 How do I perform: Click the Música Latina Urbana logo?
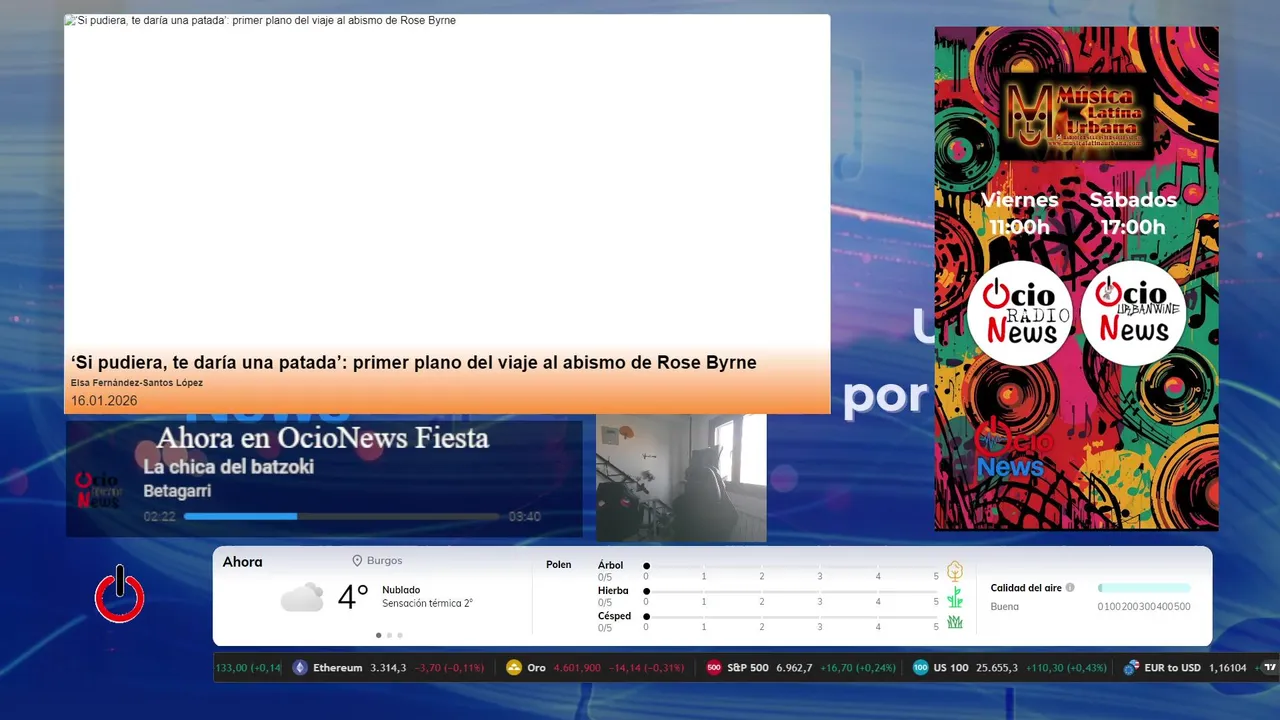1076,116
